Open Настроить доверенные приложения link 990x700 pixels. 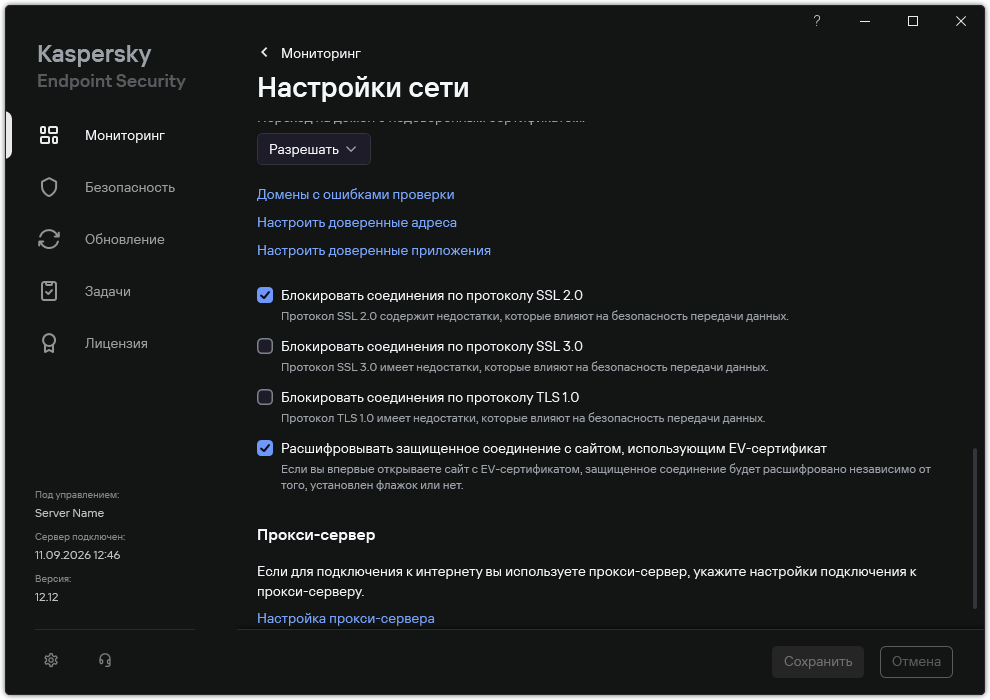374,250
